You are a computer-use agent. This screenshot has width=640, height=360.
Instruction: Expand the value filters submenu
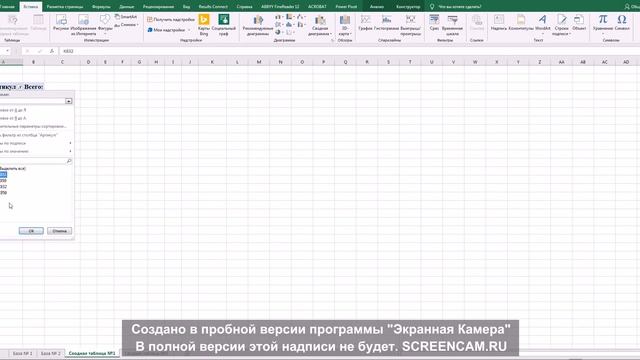[36, 151]
